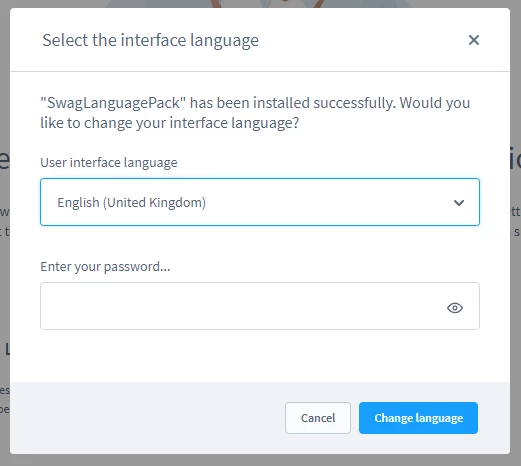Image resolution: width=521 pixels, height=466 pixels.
Task: Click the dialog title "Select the interface language"
Action: click(150, 40)
